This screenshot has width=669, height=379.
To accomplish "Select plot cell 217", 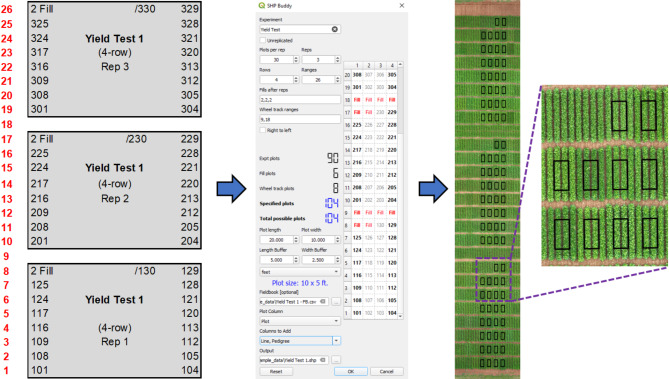I will (x=357, y=150).
